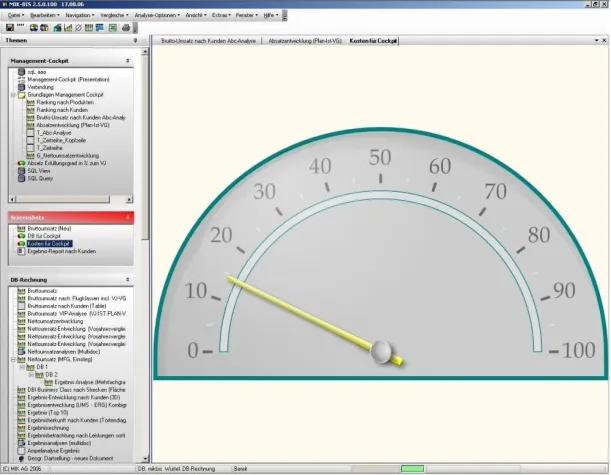Switch to Brutto-Umsatz nach Kunden Abc-Analyse tab

click(206, 41)
